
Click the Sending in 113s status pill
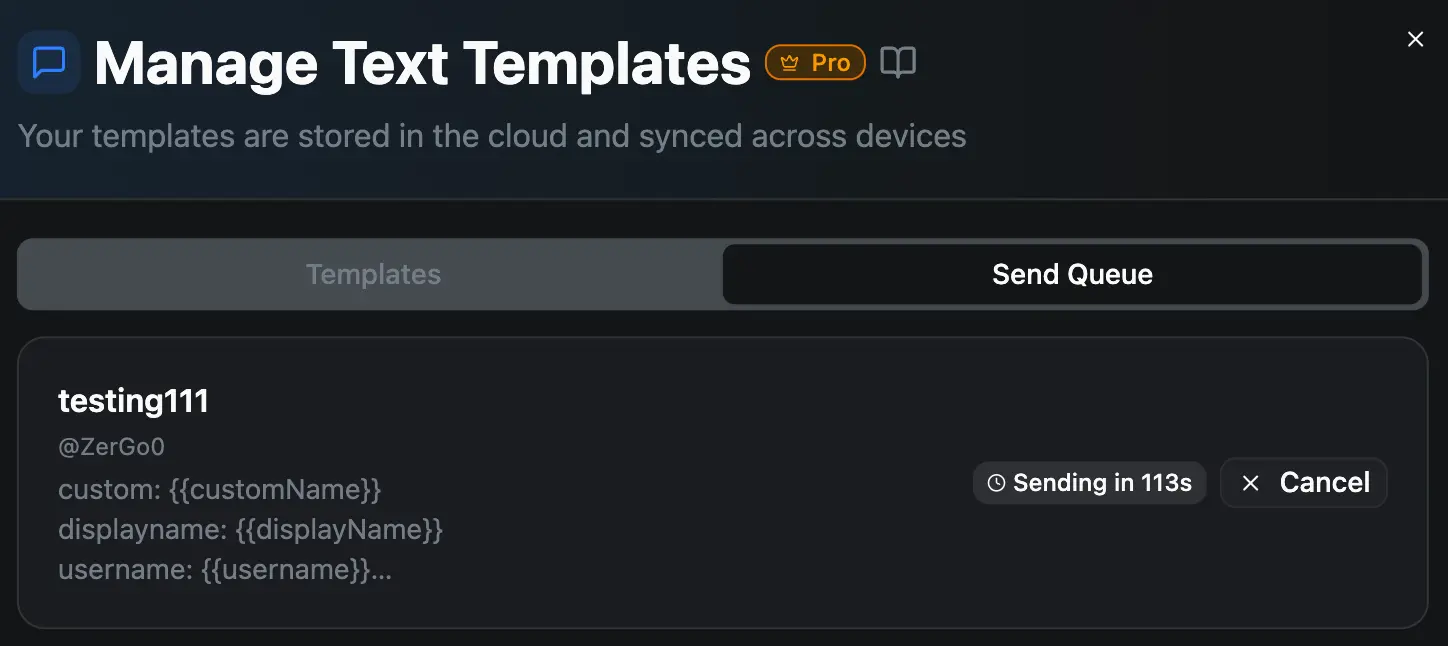(1089, 482)
